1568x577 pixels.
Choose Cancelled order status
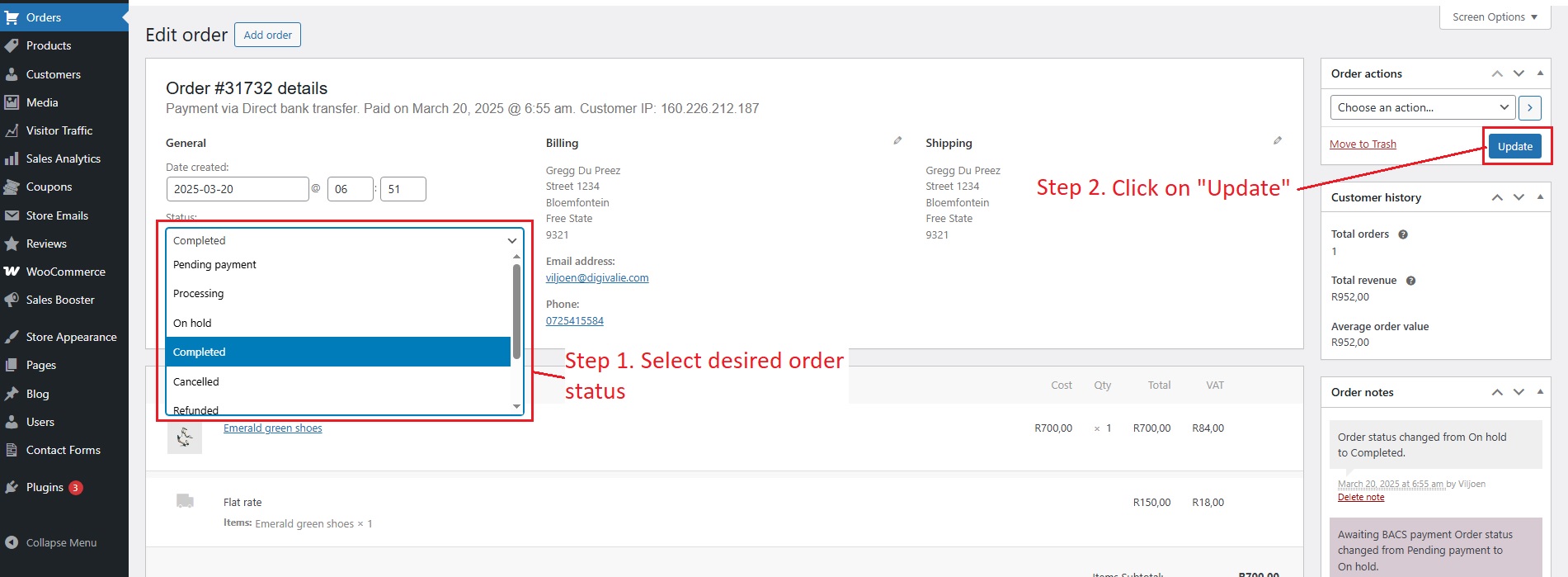click(x=196, y=381)
